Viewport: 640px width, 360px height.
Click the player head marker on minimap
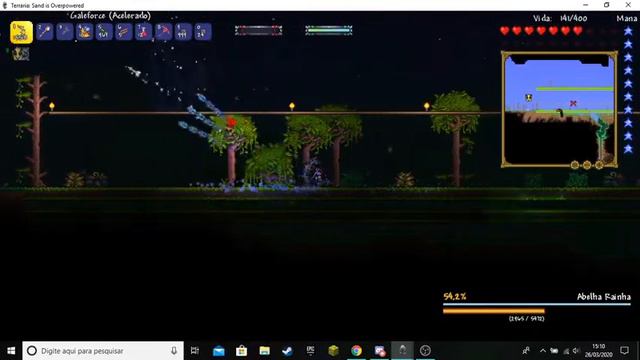coord(529,97)
